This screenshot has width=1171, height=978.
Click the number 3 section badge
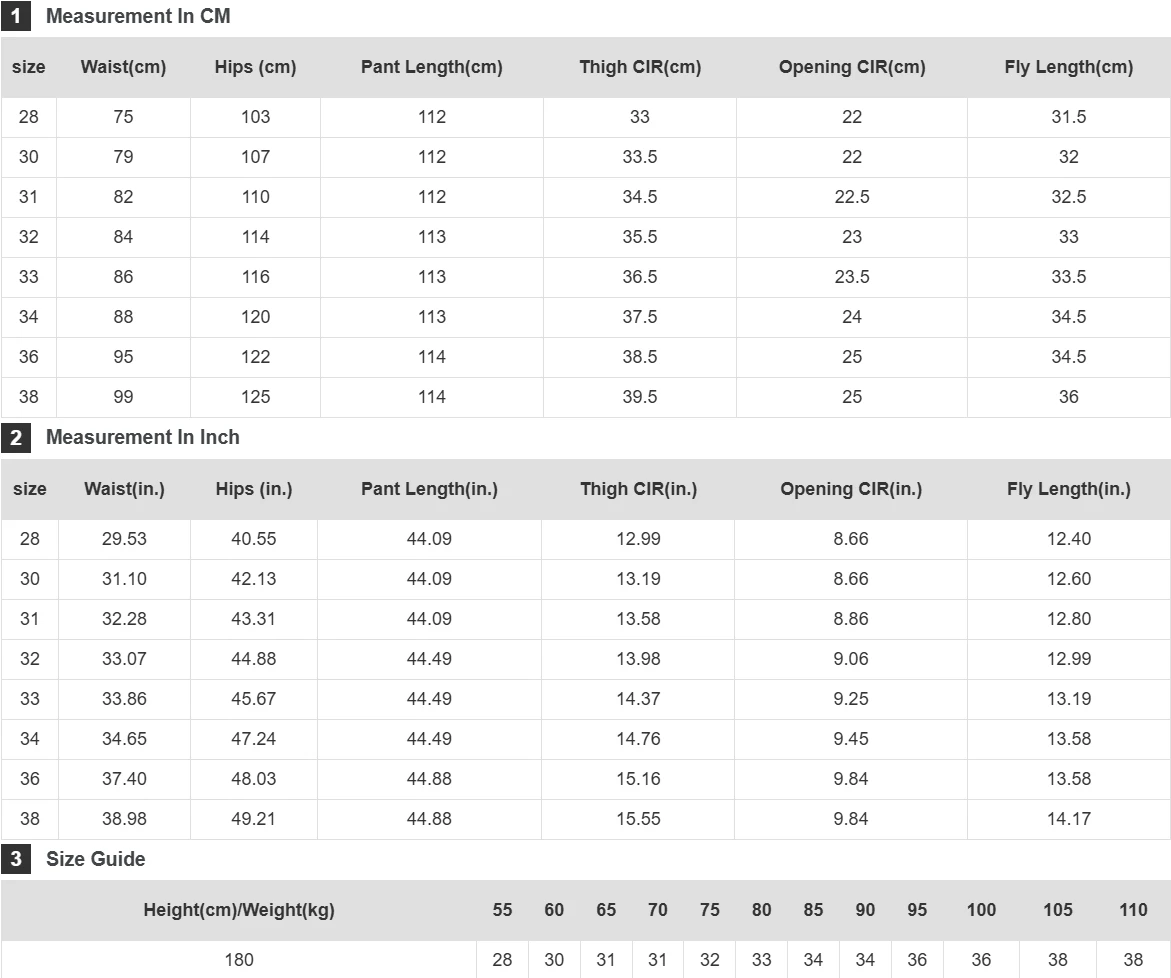tap(16, 859)
